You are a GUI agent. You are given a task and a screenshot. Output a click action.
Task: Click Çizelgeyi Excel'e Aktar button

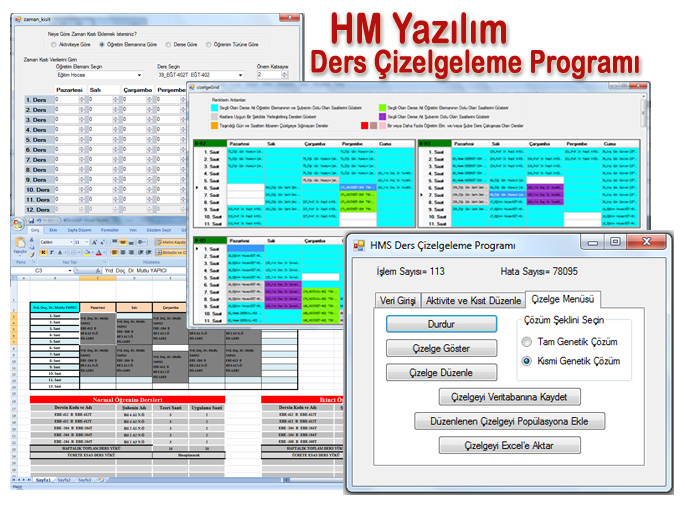click(509, 445)
